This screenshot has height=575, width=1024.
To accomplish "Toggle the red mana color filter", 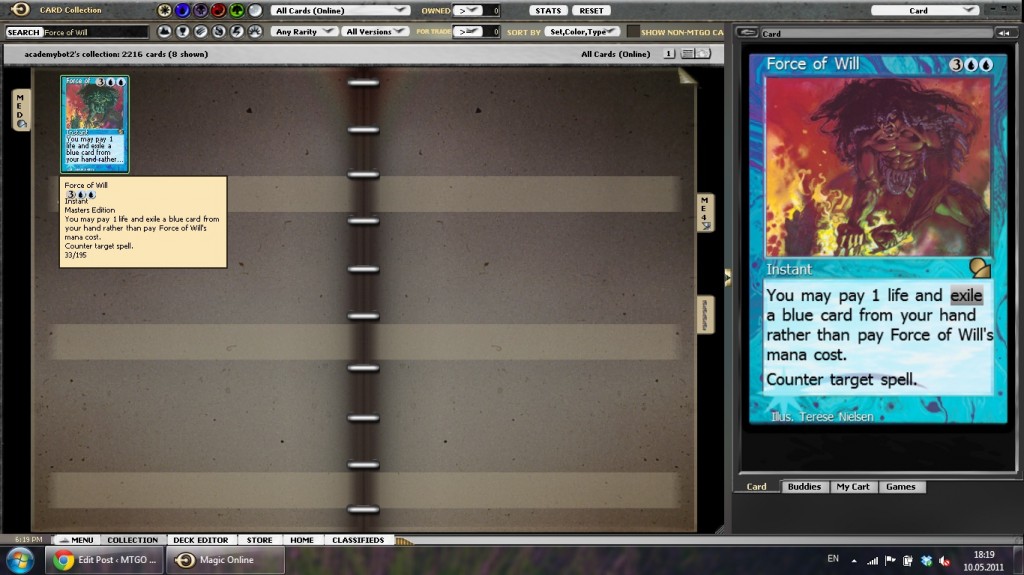I will pos(219,10).
